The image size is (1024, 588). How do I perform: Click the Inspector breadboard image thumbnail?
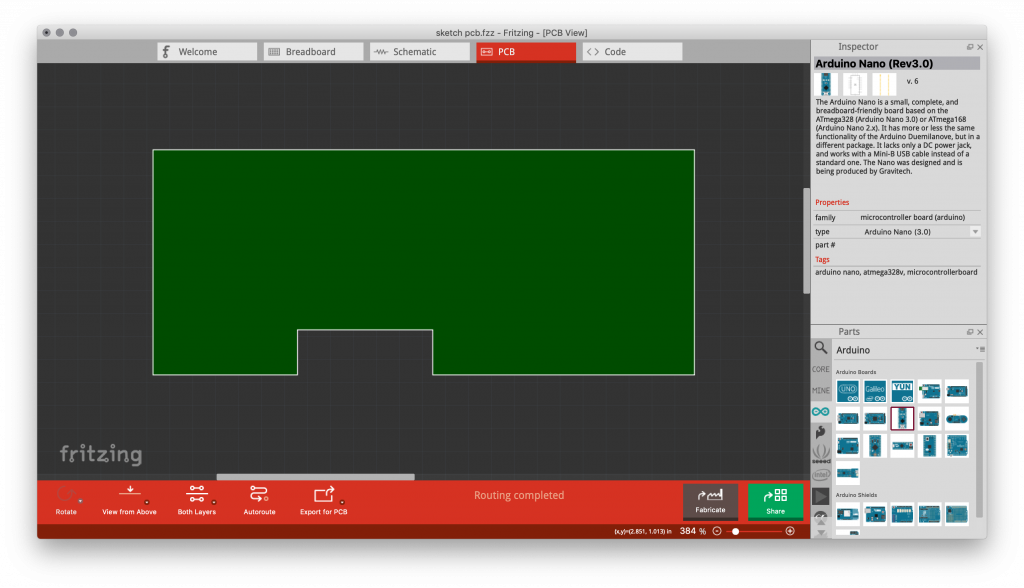826,84
